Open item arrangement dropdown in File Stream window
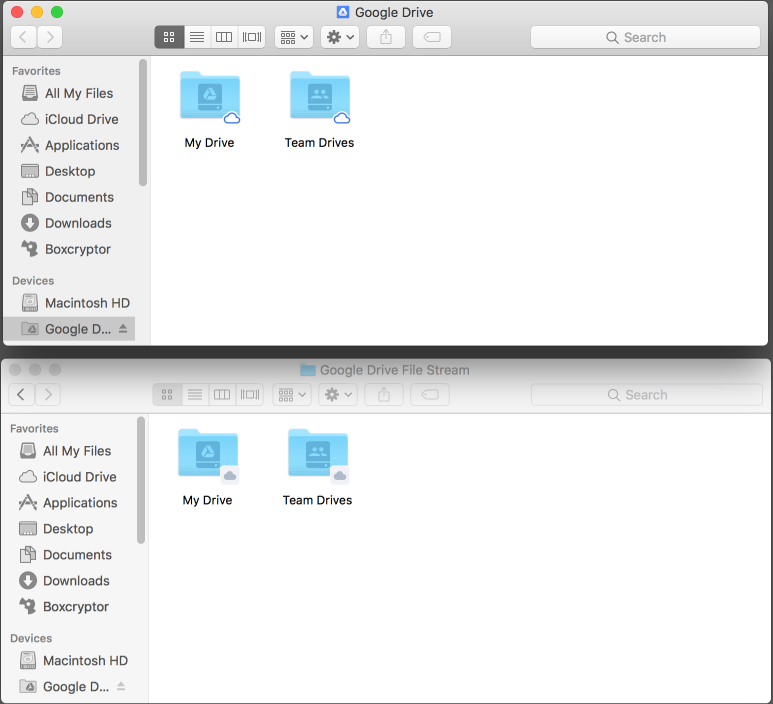 (292, 394)
